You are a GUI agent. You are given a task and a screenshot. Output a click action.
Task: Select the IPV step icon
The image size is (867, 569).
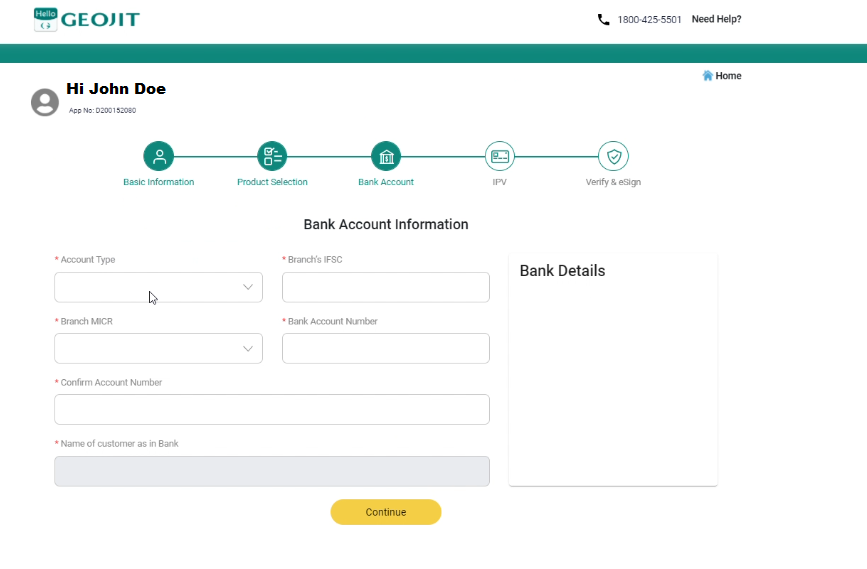pos(500,156)
